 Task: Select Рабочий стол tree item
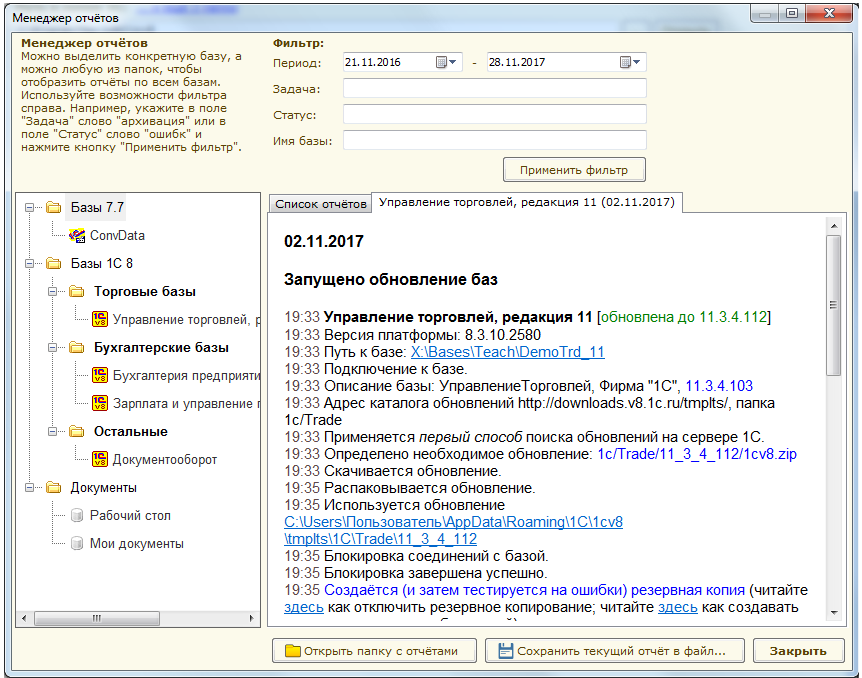[130, 515]
